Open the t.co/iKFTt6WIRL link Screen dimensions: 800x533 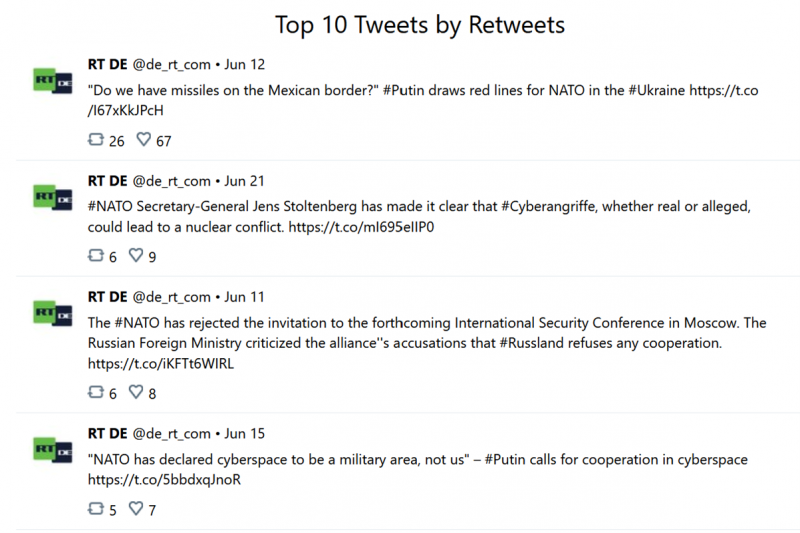point(161,364)
